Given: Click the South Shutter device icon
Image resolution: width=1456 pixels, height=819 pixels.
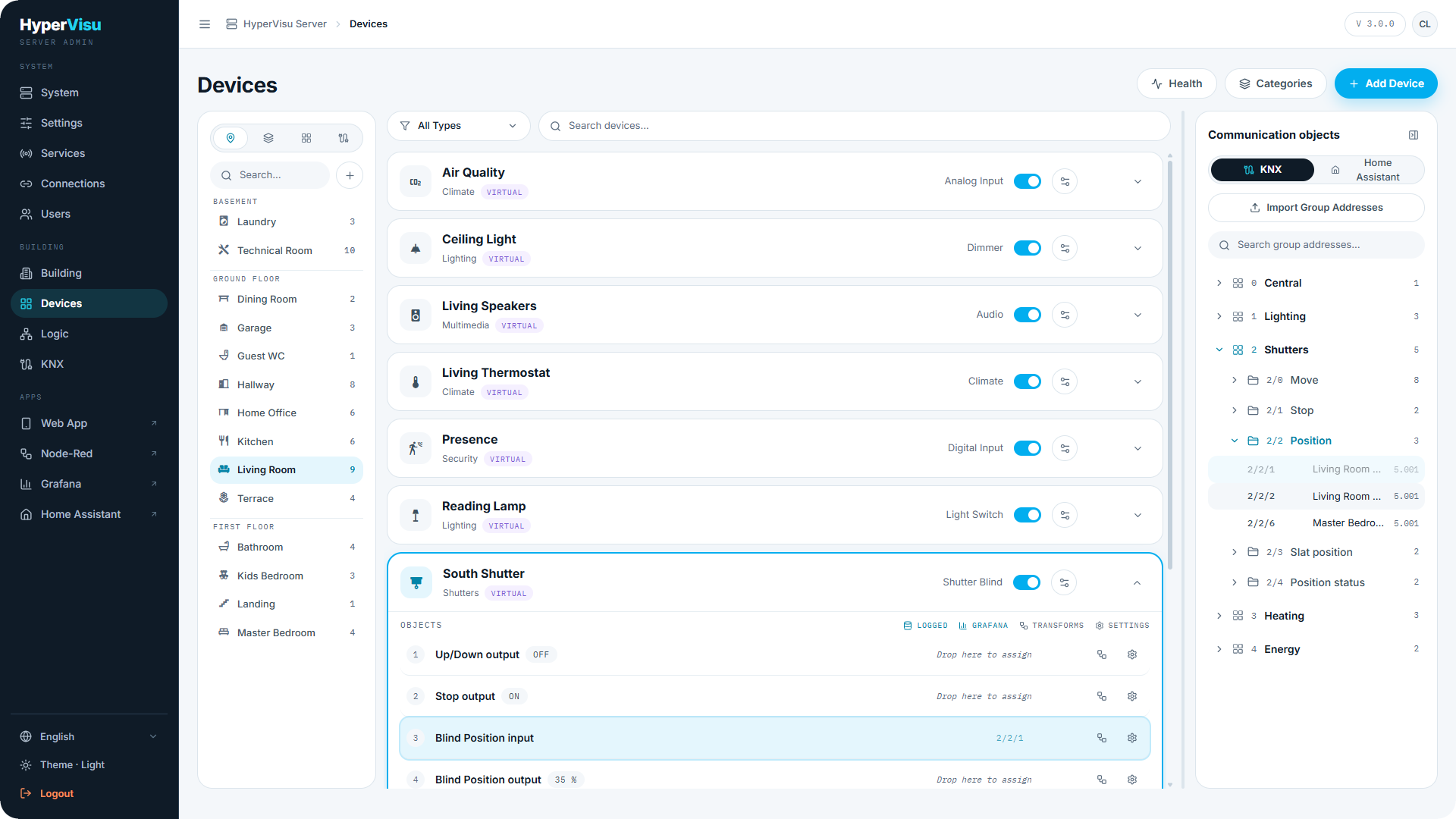Looking at the screenshot, I should [416, 582].
